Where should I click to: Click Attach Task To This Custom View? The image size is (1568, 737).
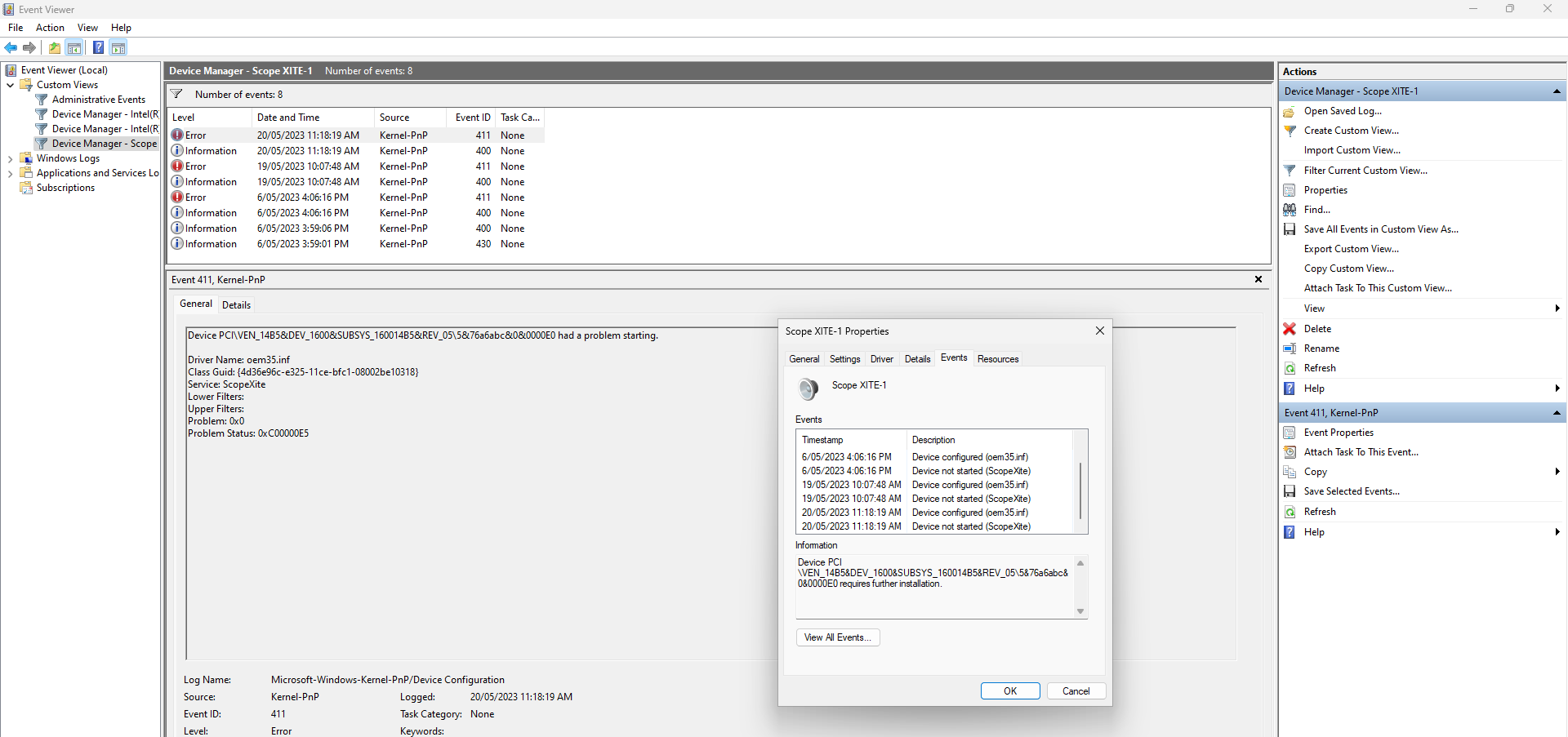tap(1378, 288)
